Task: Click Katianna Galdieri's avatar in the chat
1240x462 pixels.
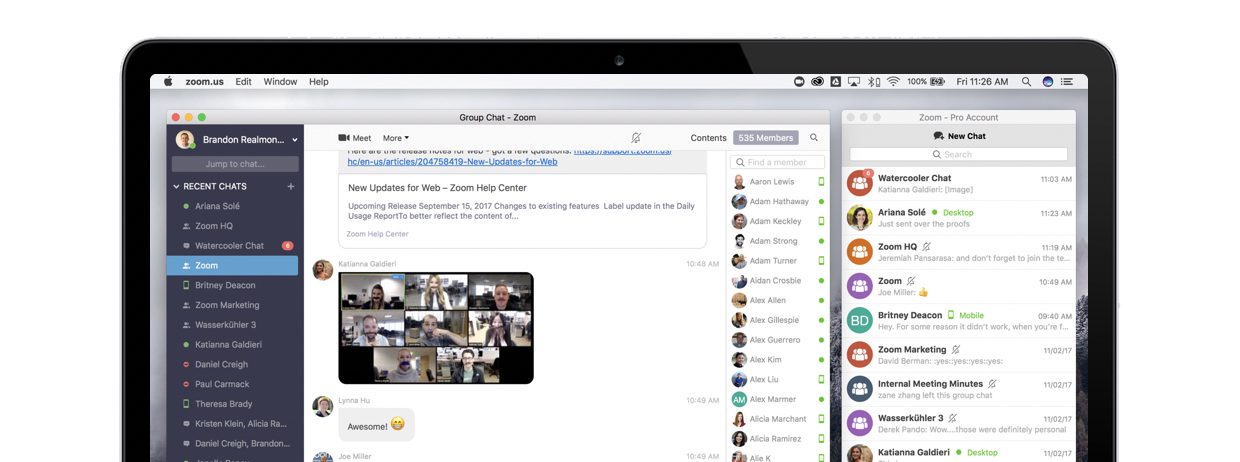Action: (x=323, y=270)
